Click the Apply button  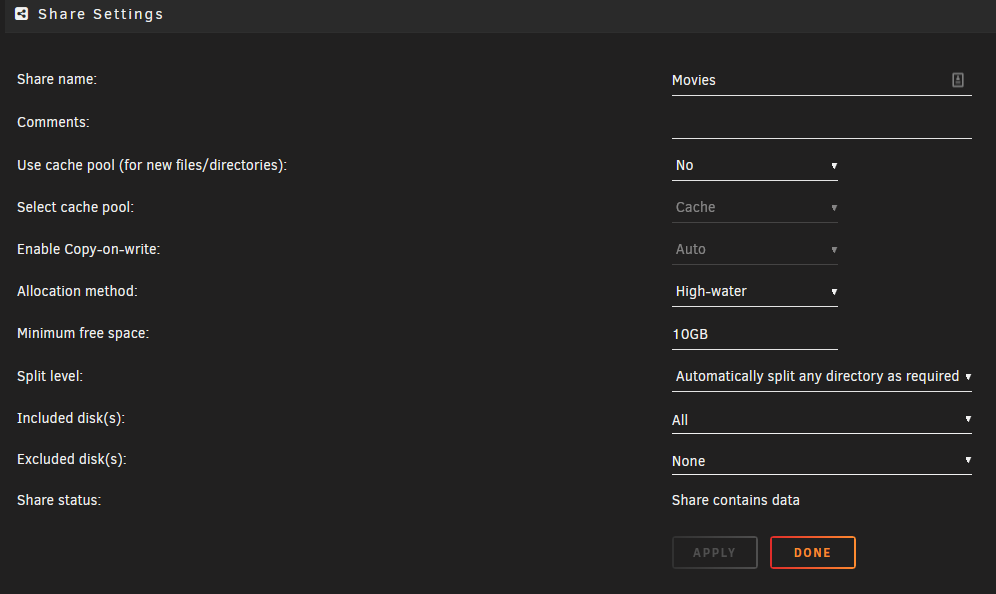pos(715,552)
